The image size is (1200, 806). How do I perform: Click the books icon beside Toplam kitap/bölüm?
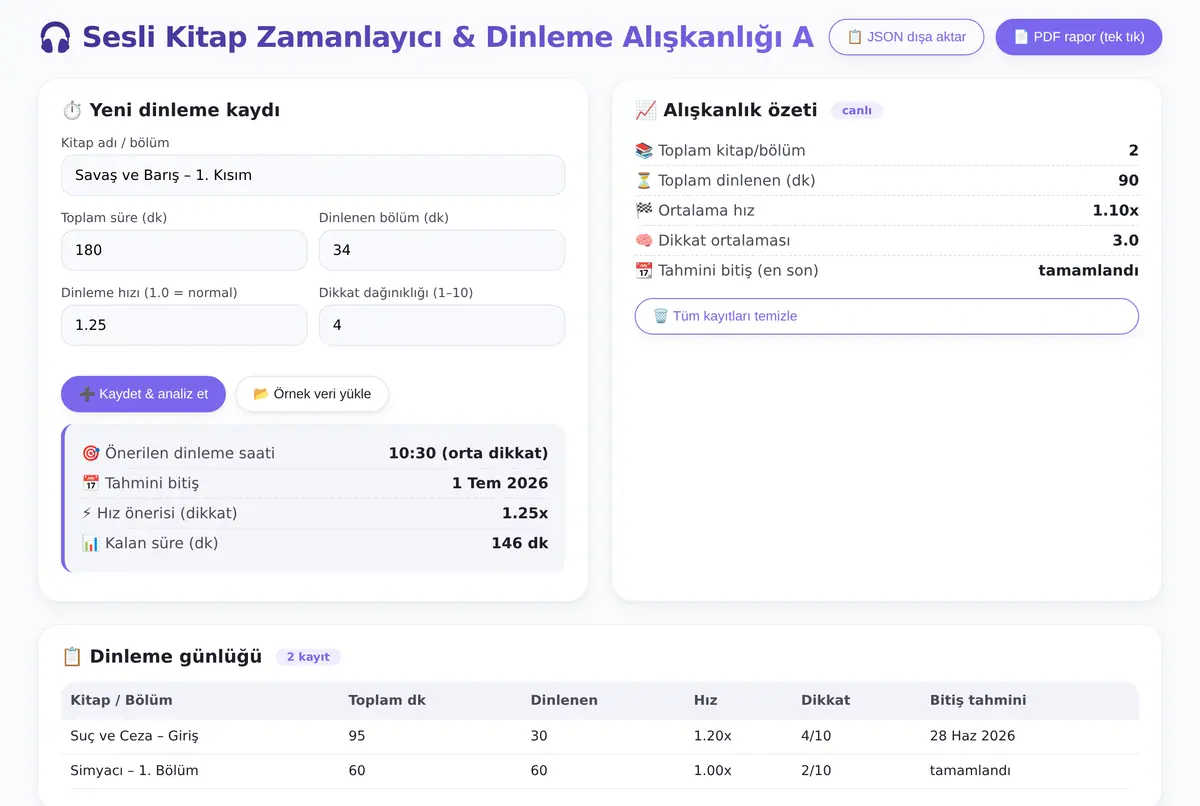point(644,151)
